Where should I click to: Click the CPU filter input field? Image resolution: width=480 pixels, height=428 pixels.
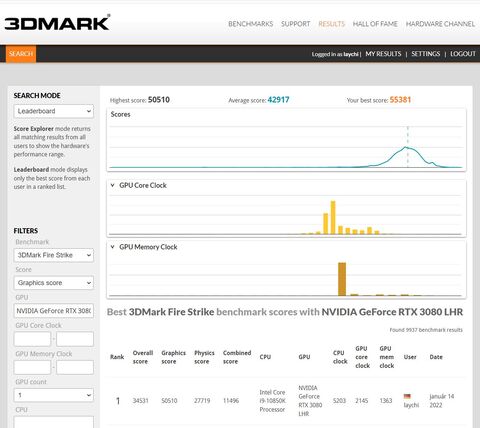(x=54, y=422)
